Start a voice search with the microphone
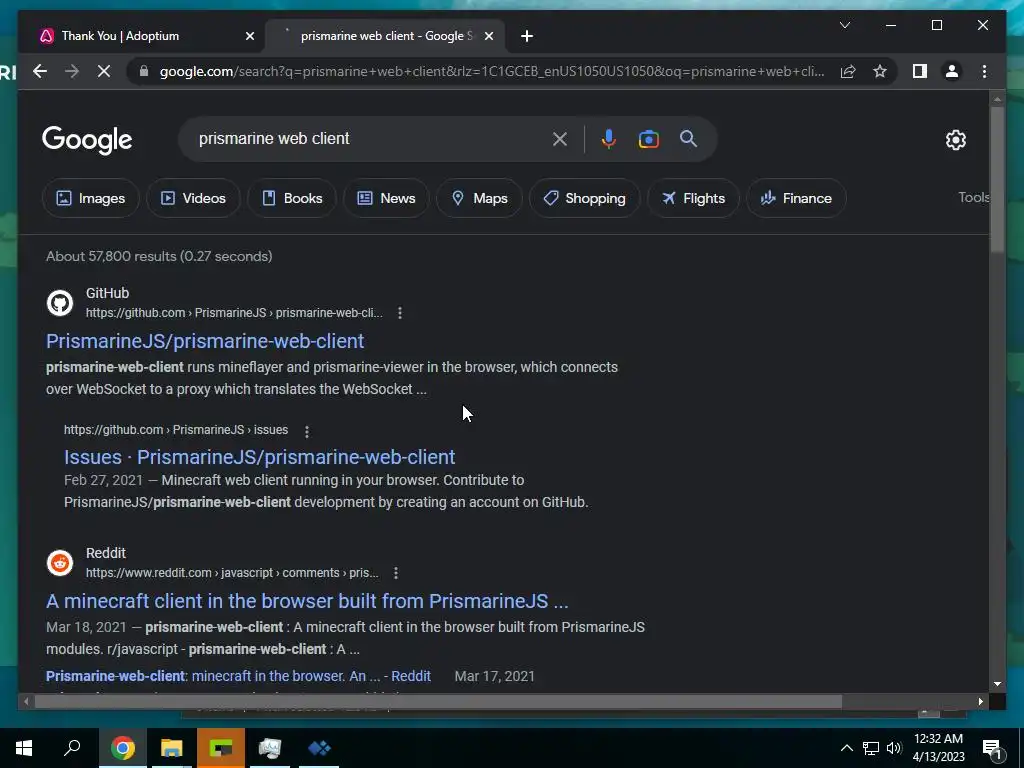Viewport: 1024px width, 768px height. (x=609, y=138)
